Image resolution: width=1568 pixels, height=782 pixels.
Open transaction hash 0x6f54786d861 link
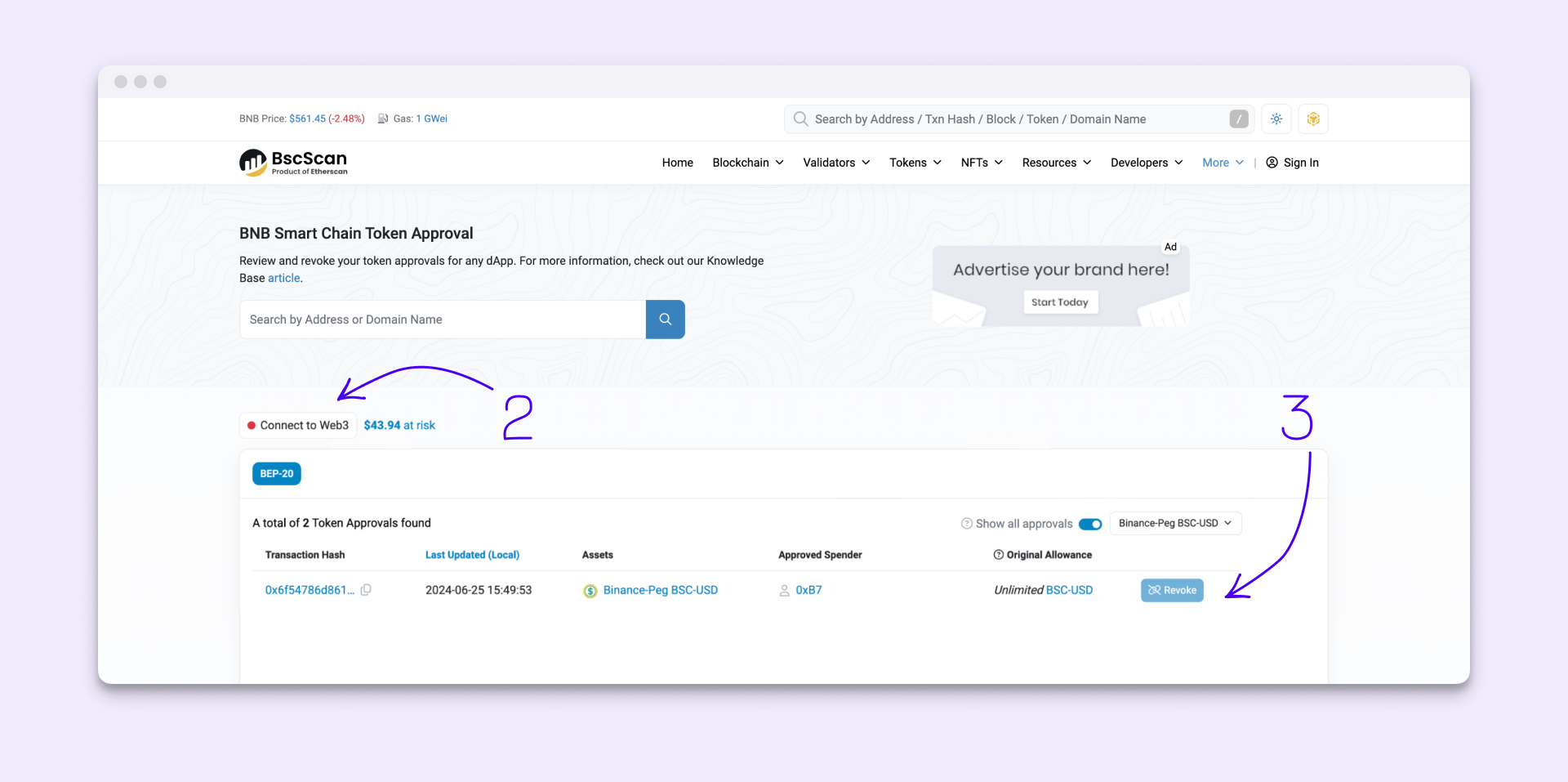[310, 590]
